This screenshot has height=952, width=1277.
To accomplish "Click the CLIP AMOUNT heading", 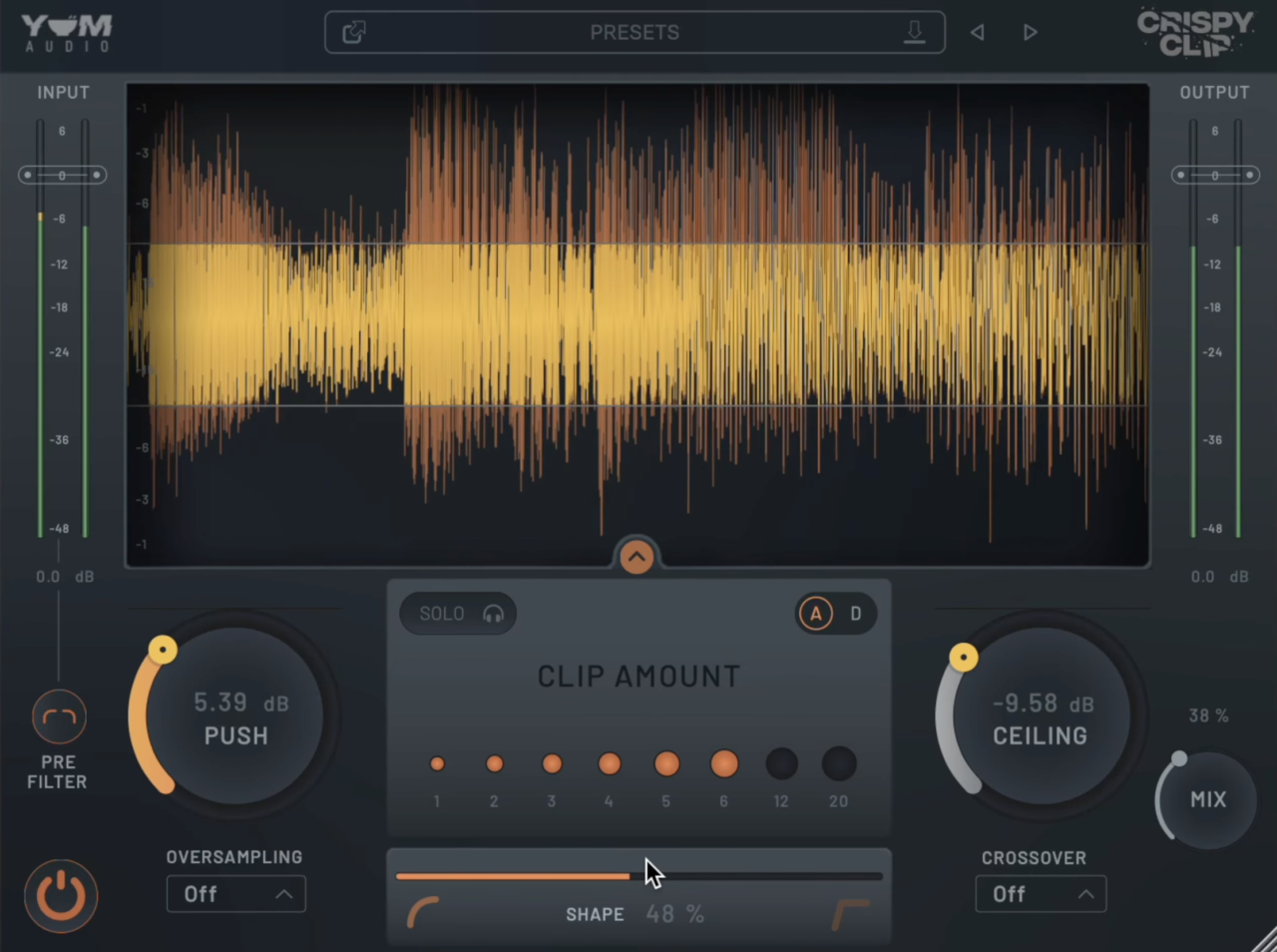I will pos(638,677).
